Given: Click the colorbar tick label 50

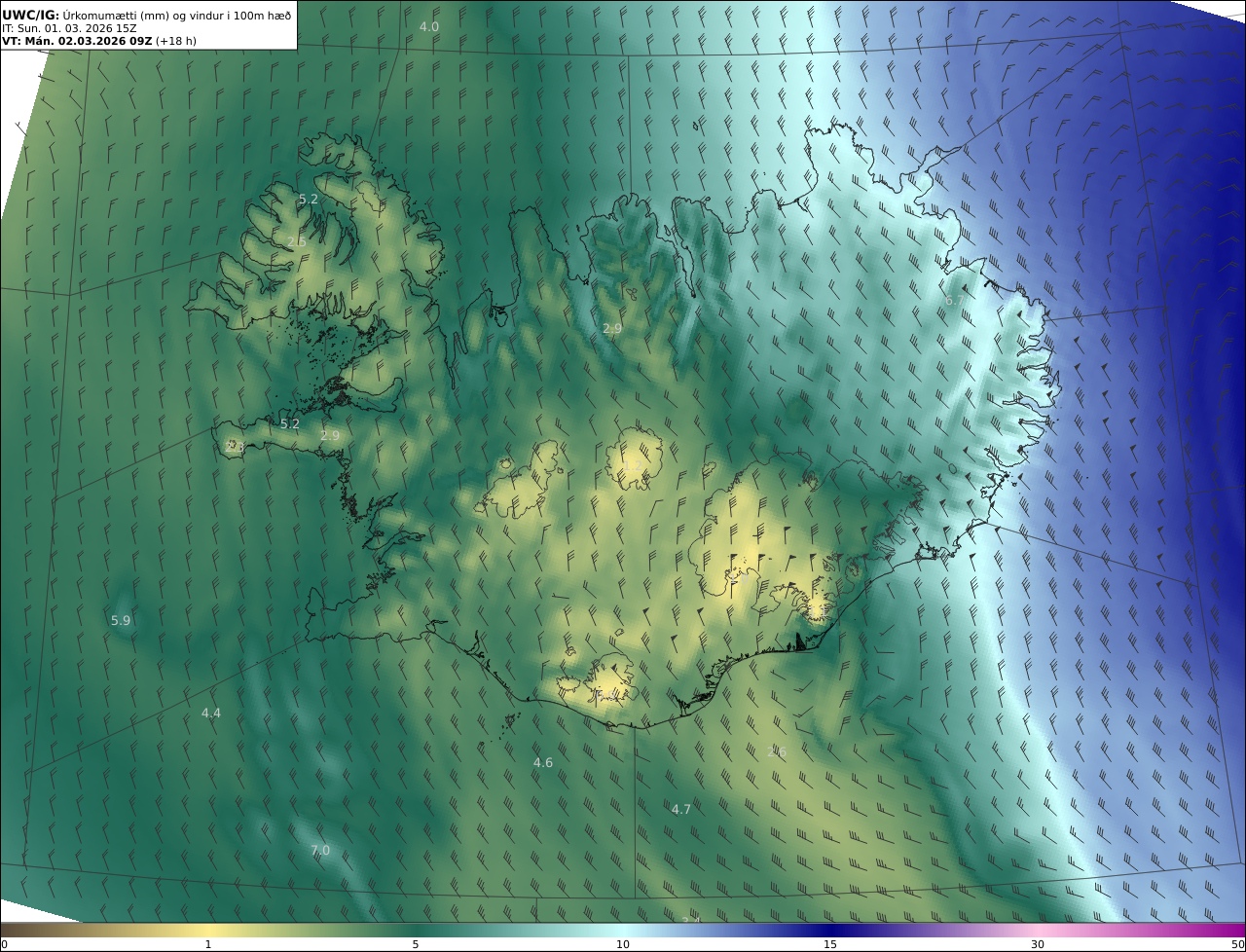Looking at the screenshot, I should point(1238,945).
